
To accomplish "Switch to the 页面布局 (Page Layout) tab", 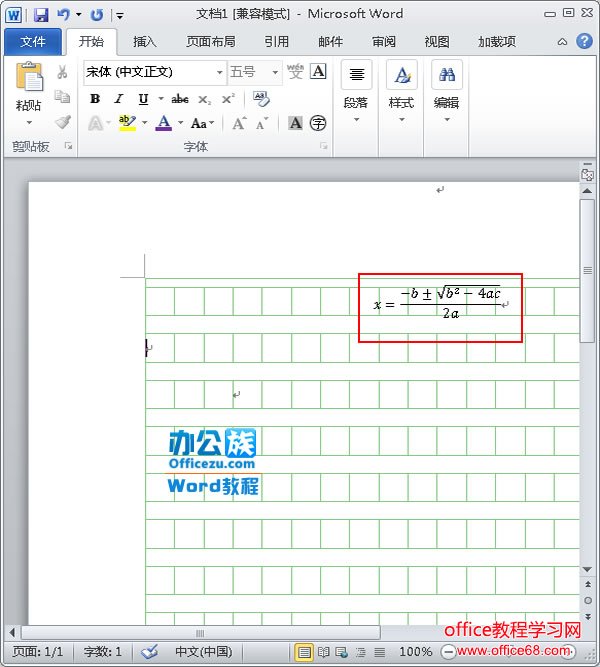I will tap(211, 42).
